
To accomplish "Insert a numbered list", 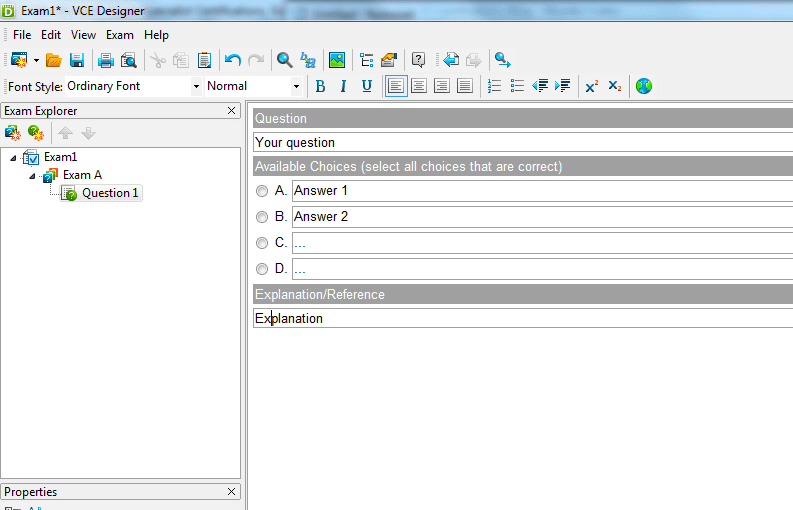I will [494, 86].
